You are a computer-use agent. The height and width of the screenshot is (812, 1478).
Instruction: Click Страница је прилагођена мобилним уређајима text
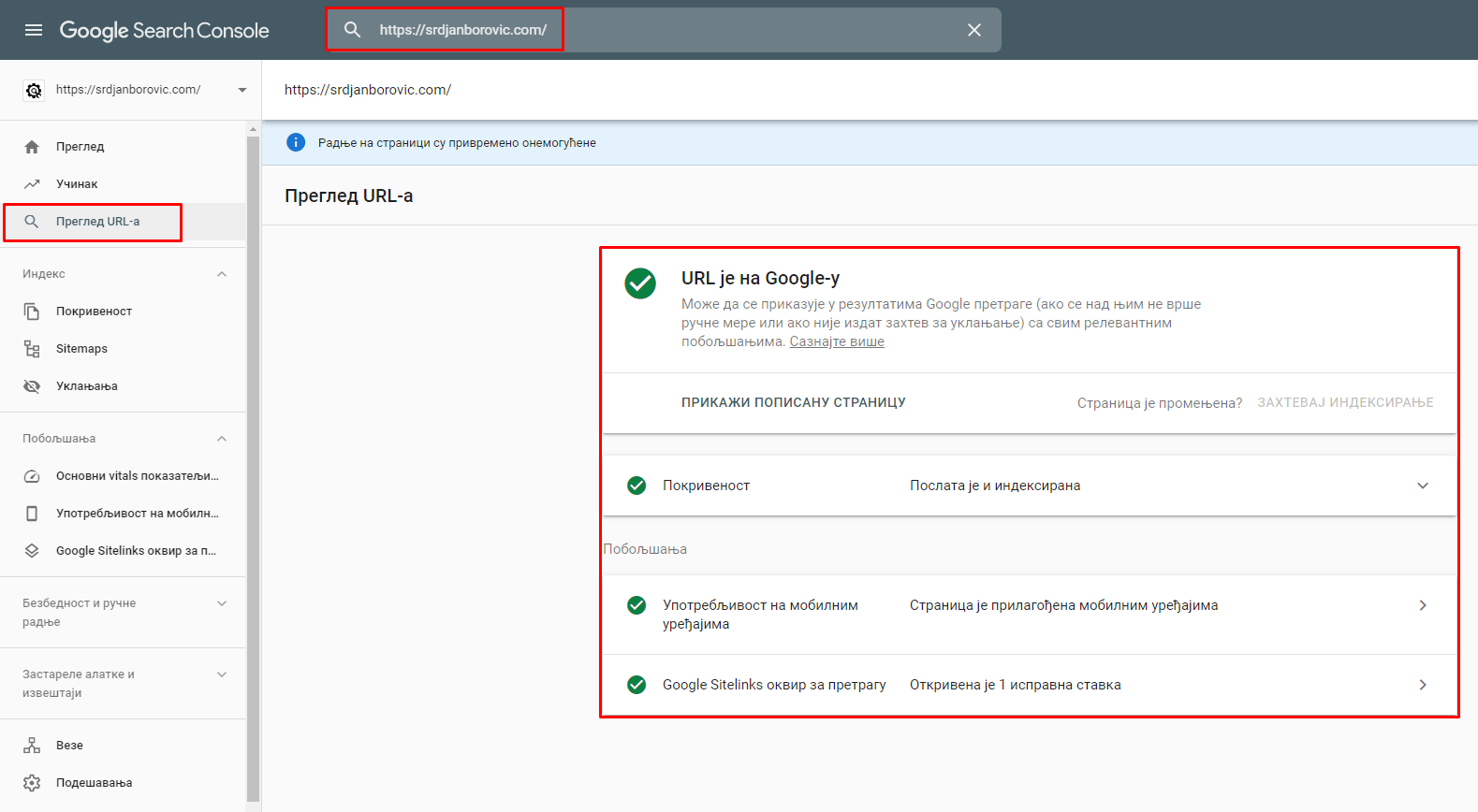pyautogui.click(x=1063, y=605)
